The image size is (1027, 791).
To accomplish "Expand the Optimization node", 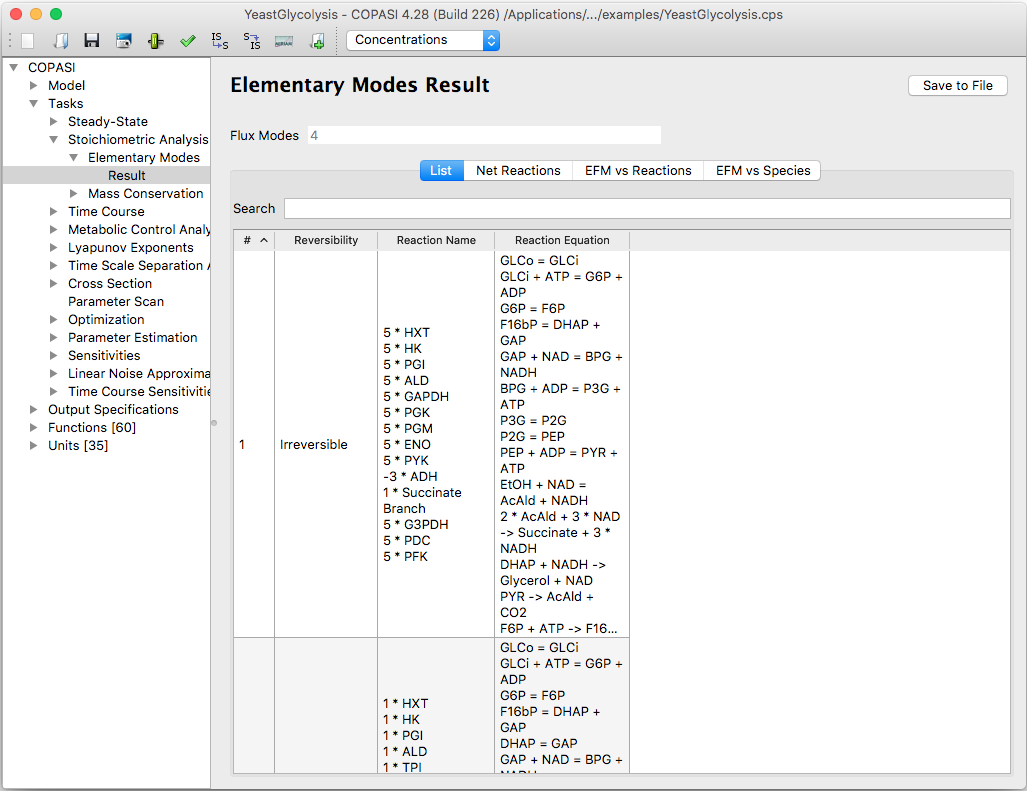I will [54, 320].
